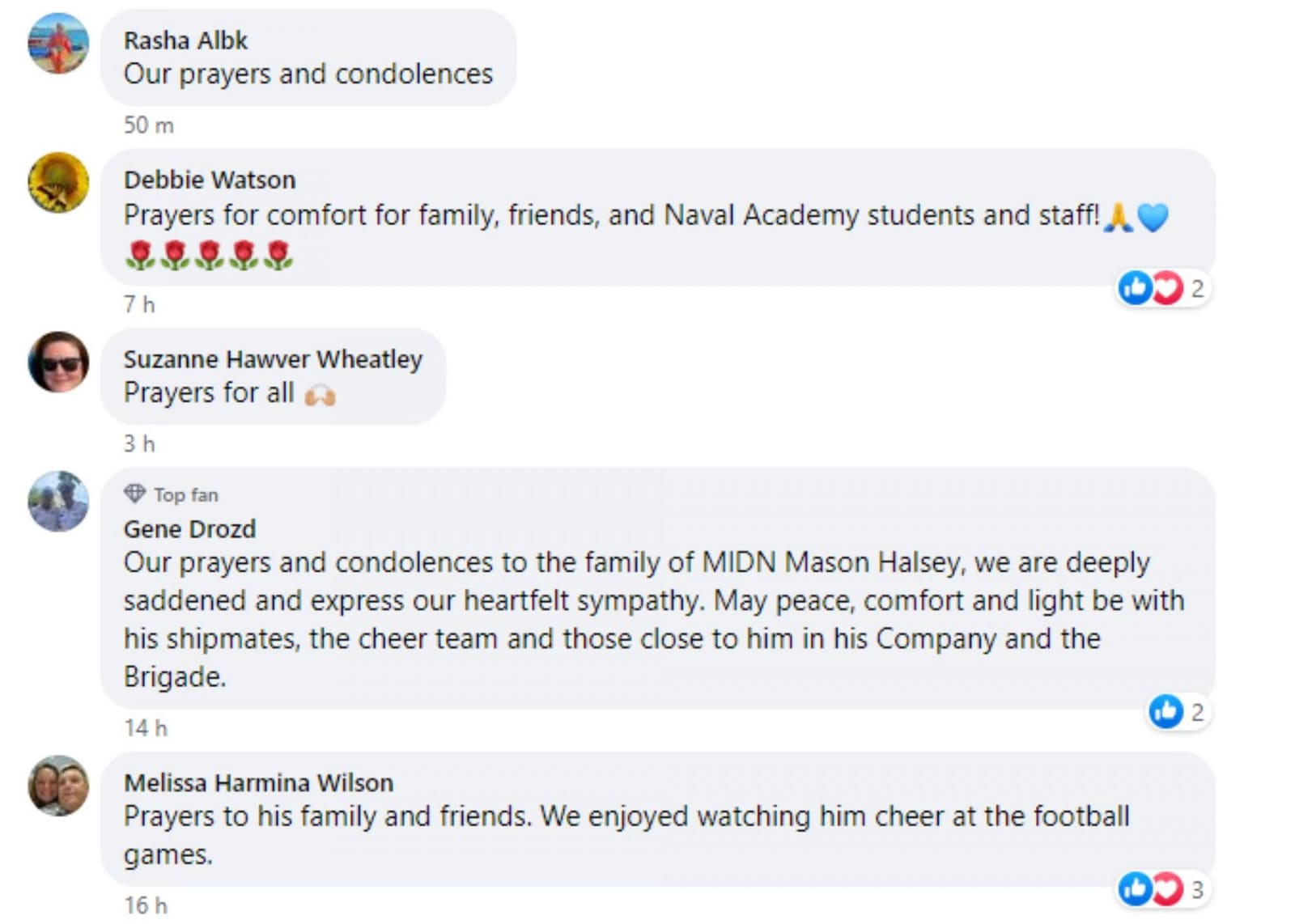Visit Debbie Watson's profile via her name
Image resolution: width=1295 pixels, height=924 pixels.
(210, 180)
